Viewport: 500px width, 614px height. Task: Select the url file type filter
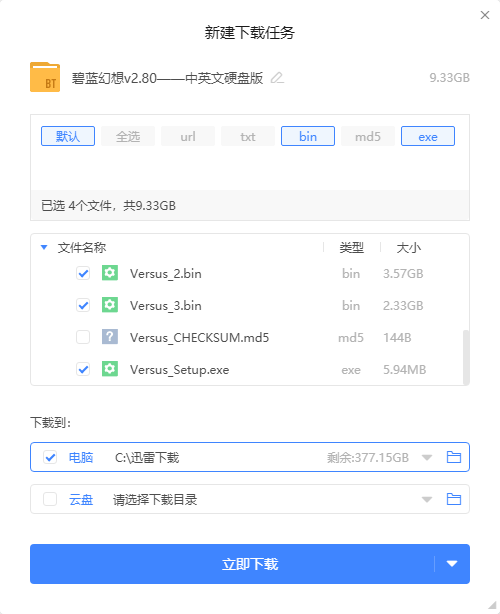(x=188, y=136)
